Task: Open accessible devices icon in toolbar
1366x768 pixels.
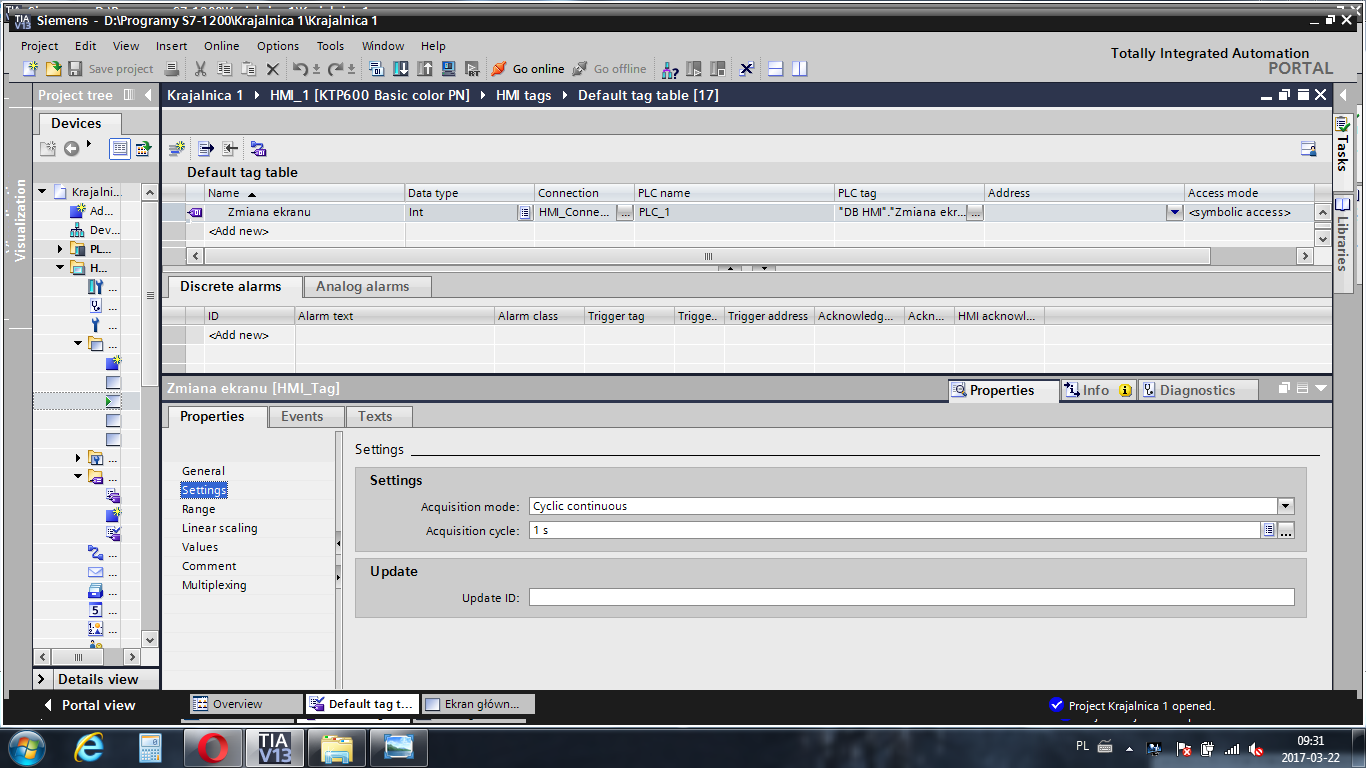Action: click(x=670, y=69)
